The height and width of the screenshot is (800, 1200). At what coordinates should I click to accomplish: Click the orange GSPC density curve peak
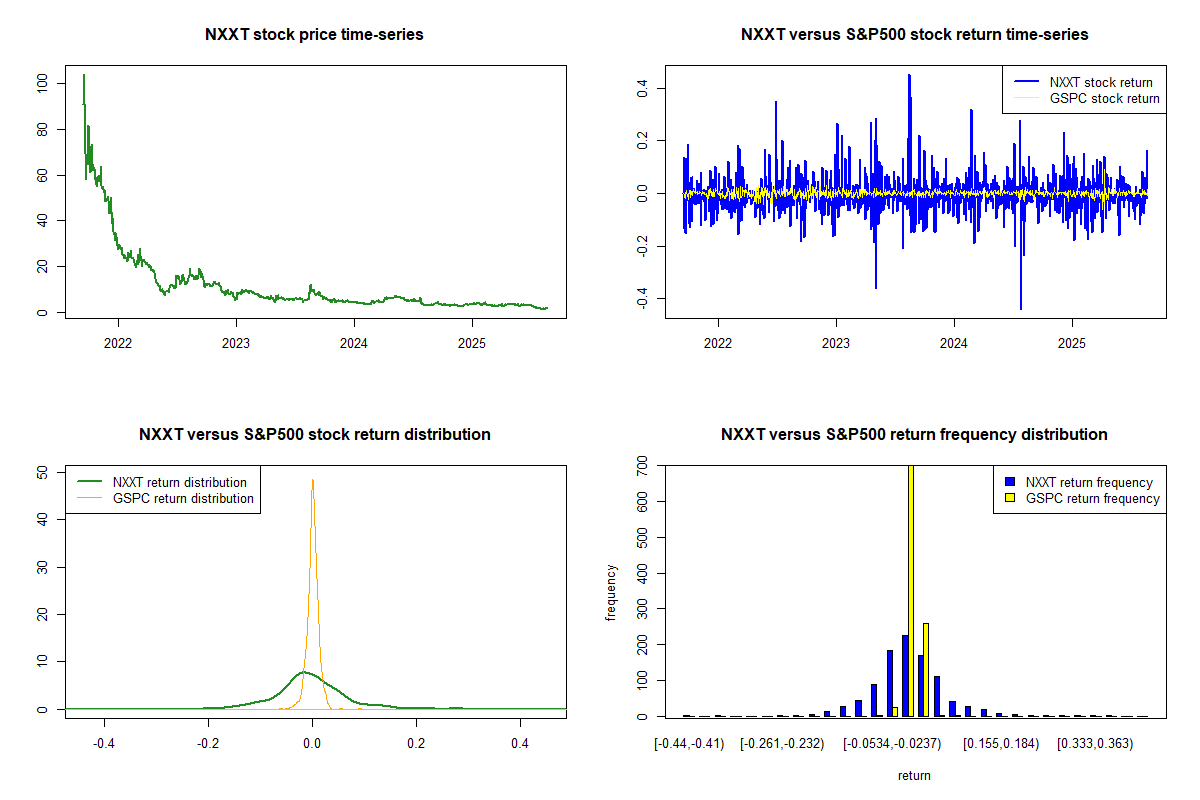312,482
